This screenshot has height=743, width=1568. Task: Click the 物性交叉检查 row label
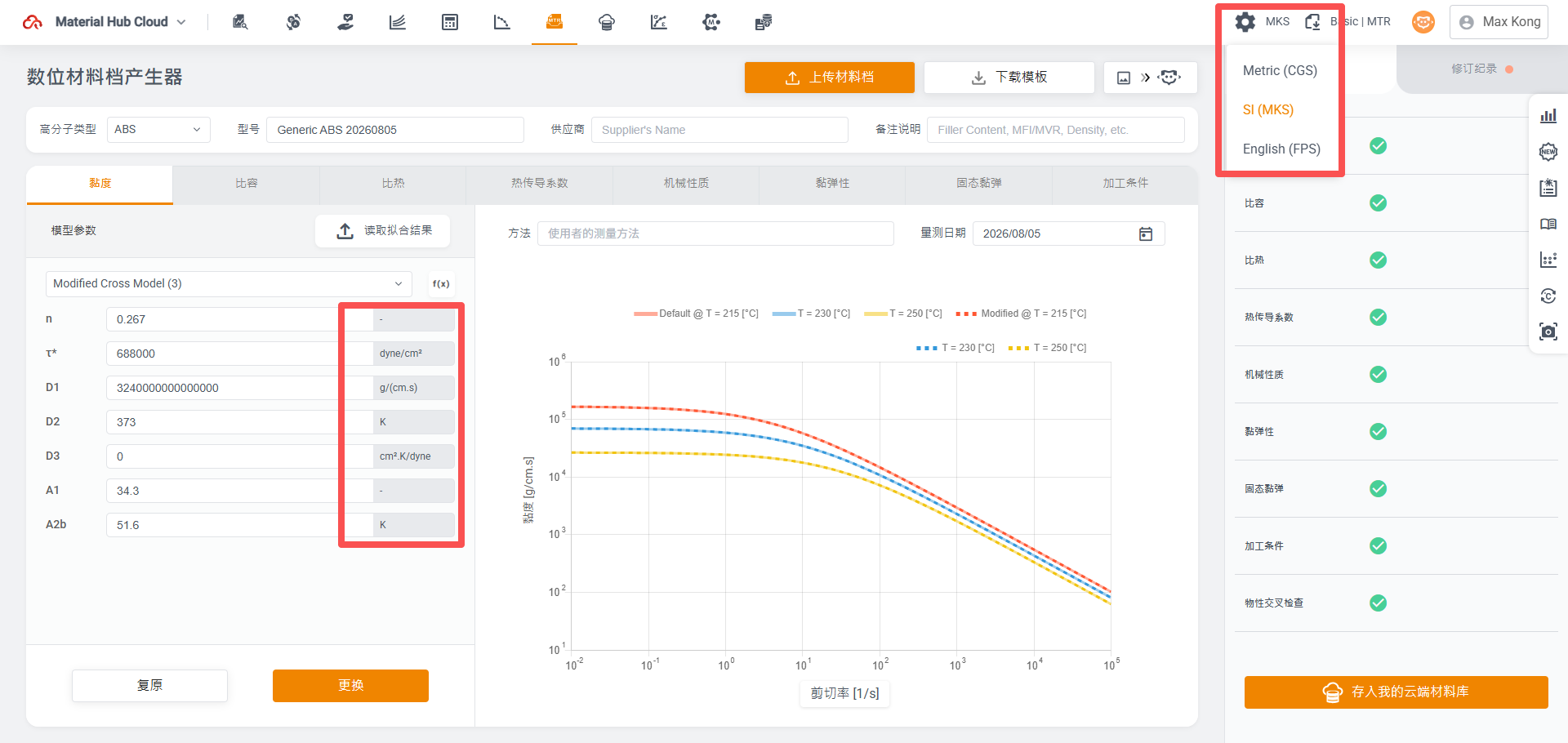pyautogui.click(x=1274, y=603)
